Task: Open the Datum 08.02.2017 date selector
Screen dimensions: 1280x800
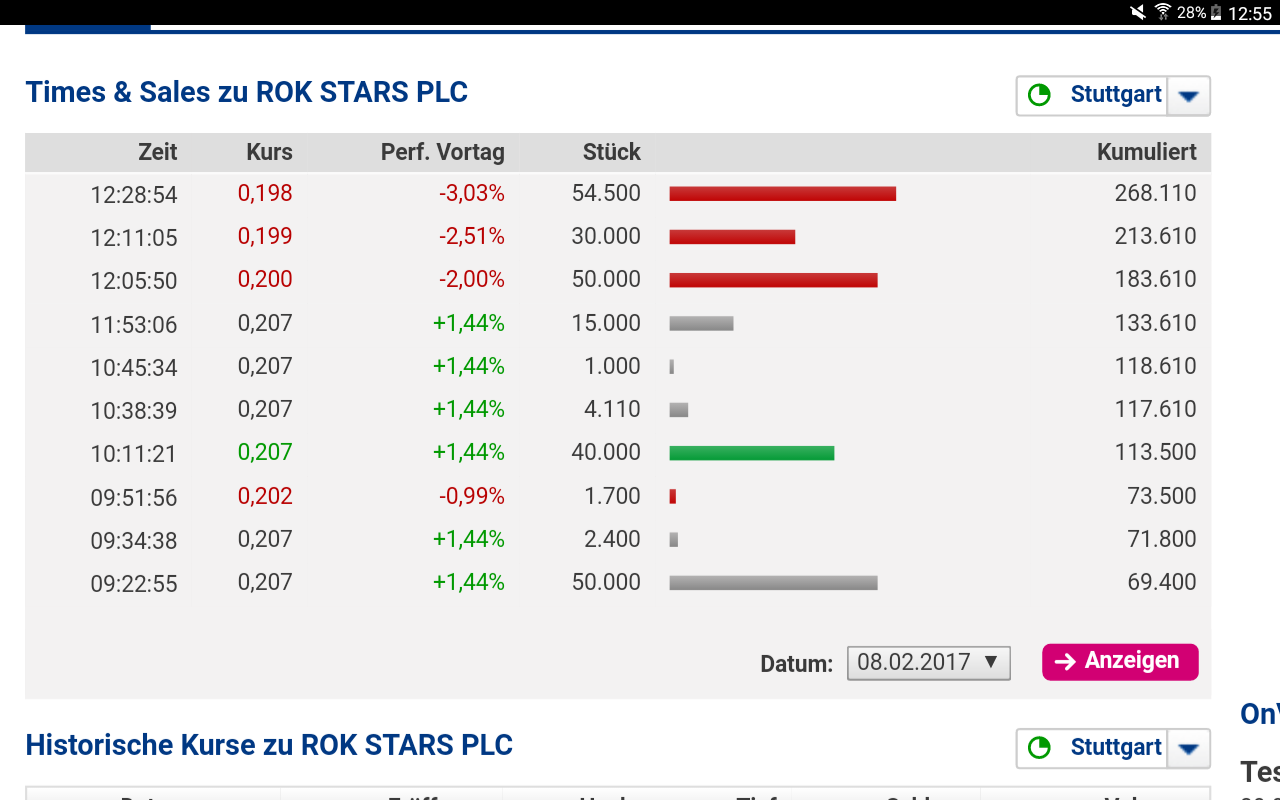Action: pos(928,662)
